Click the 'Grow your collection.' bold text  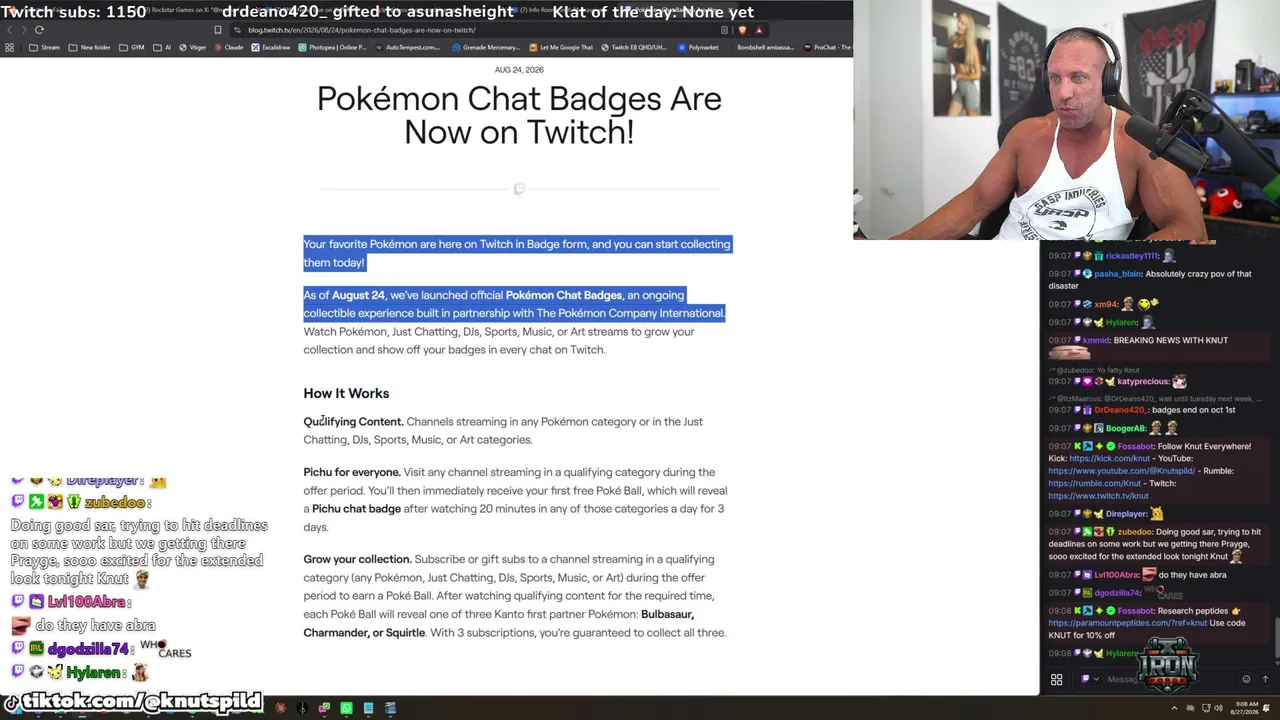pos(357,559)
